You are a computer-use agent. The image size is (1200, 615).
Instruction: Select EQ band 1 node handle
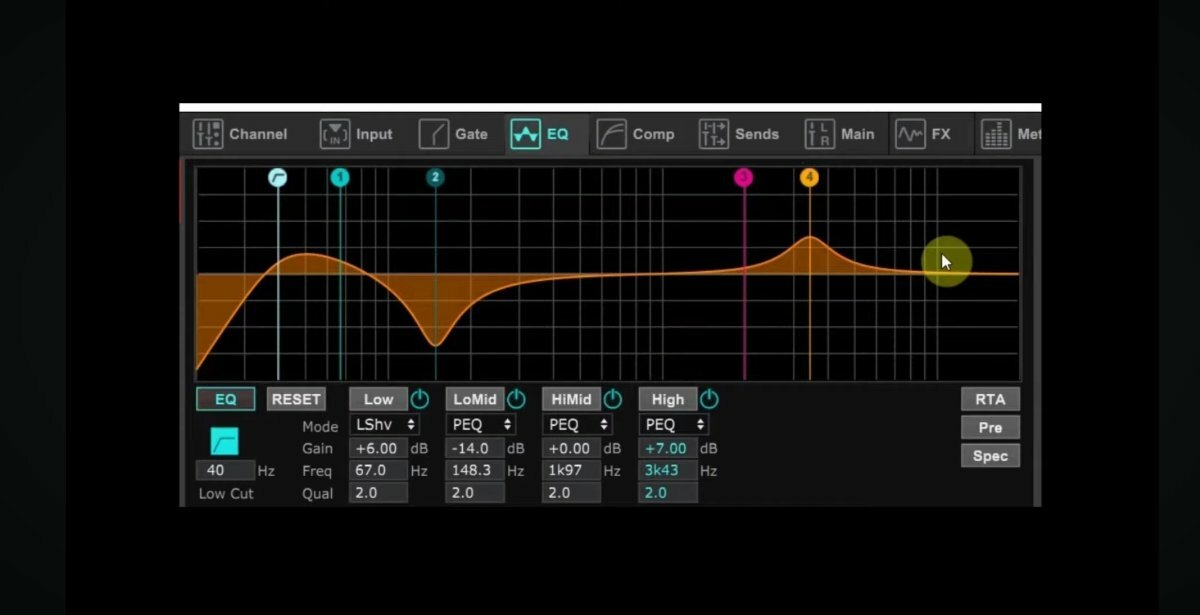point(340,178)
